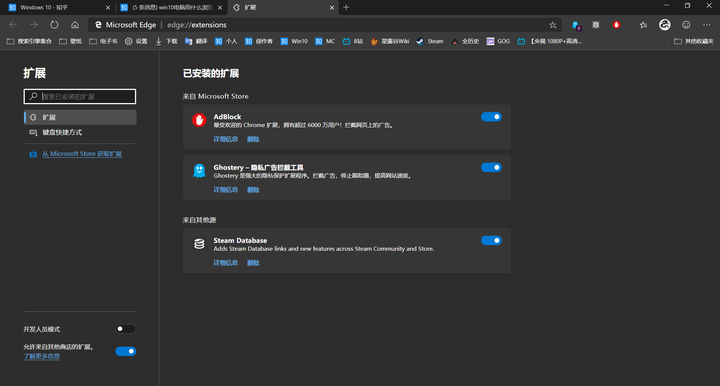Open the 从 Microsoft Store 获取扩展 link
The width and height of the screenshot is (720, 386).
82,154
